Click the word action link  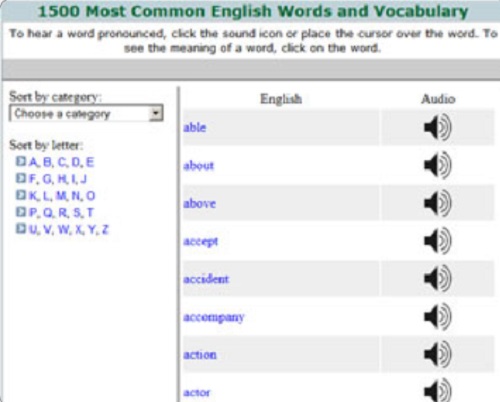tap(200, 354)
